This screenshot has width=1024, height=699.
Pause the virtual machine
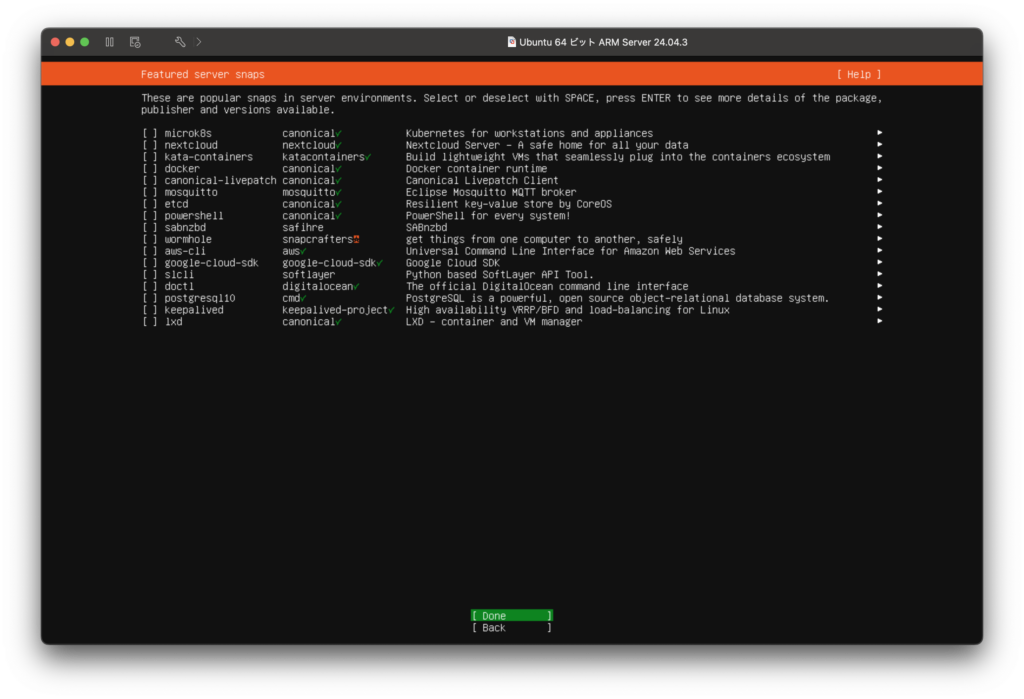pyautogui.click(x=109, y=42)
